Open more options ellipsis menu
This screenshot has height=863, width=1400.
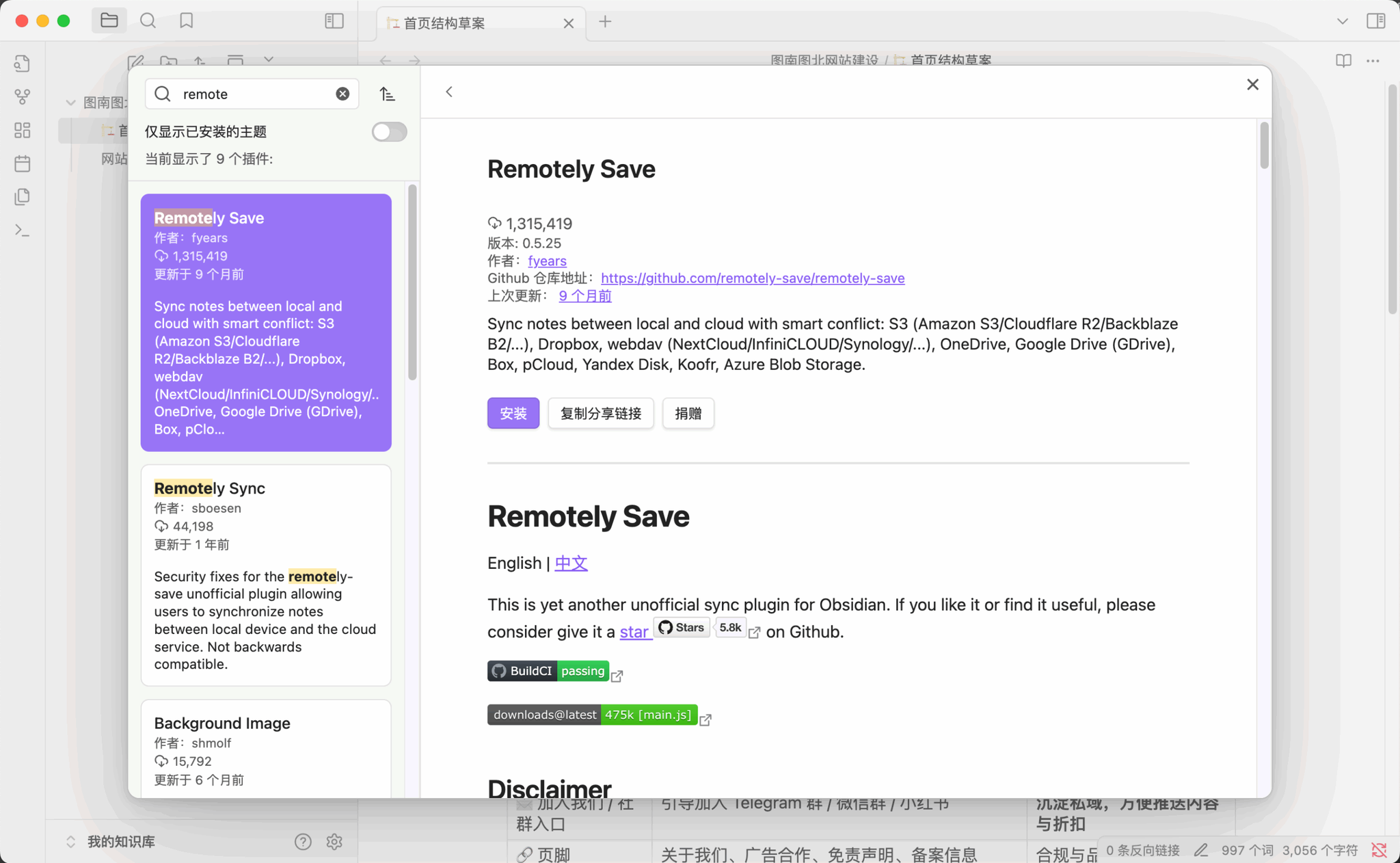(x=1373, y=61)
